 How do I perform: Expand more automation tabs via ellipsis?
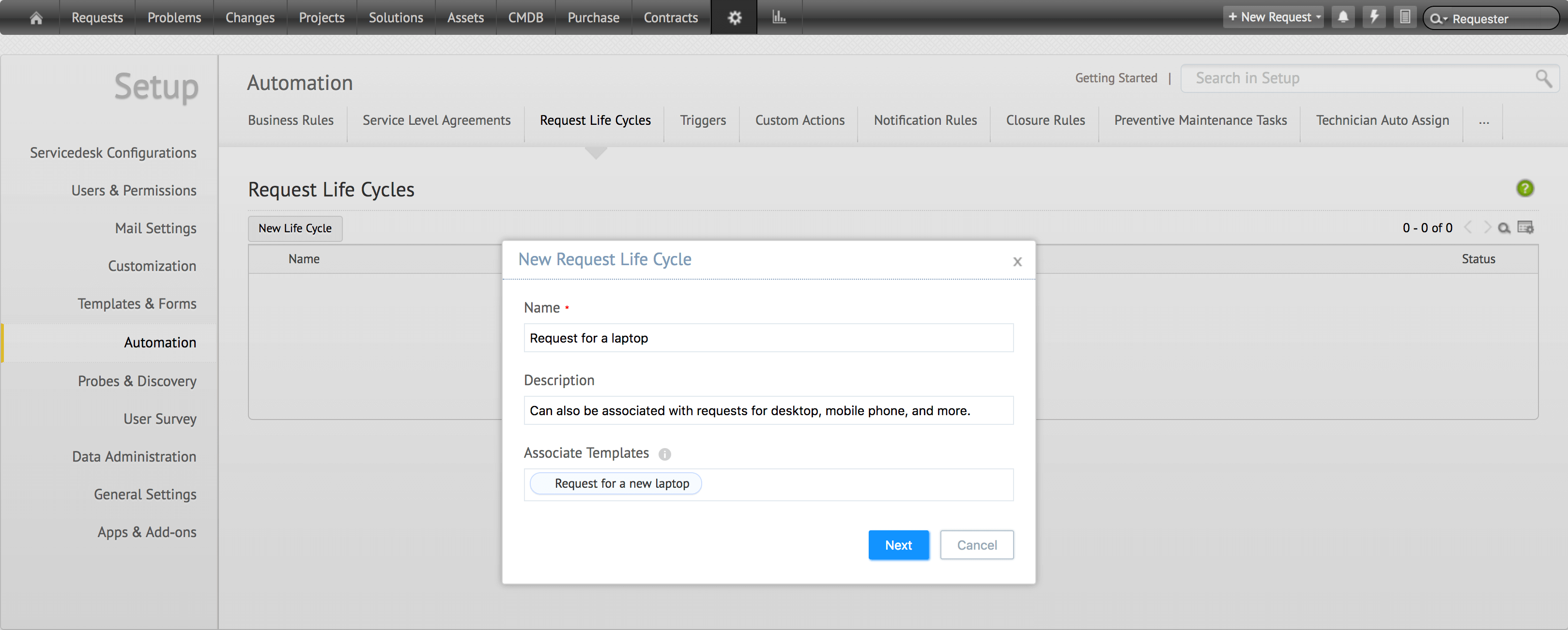coord(1484,121)
